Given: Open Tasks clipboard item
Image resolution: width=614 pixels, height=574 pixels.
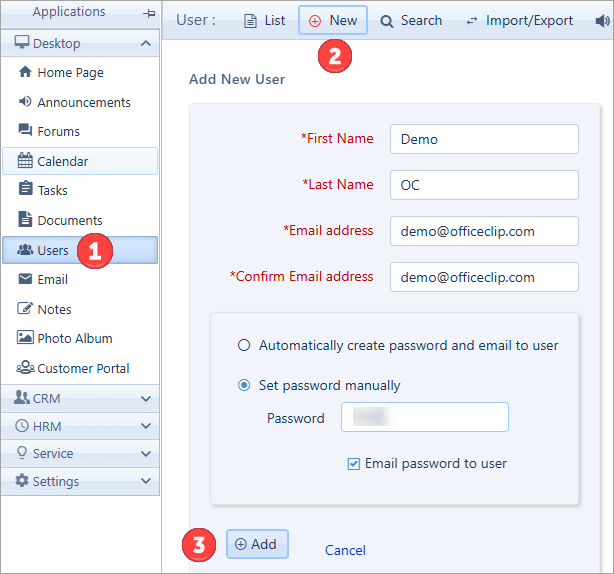Looking at the screenshot, I should point(52,190).
